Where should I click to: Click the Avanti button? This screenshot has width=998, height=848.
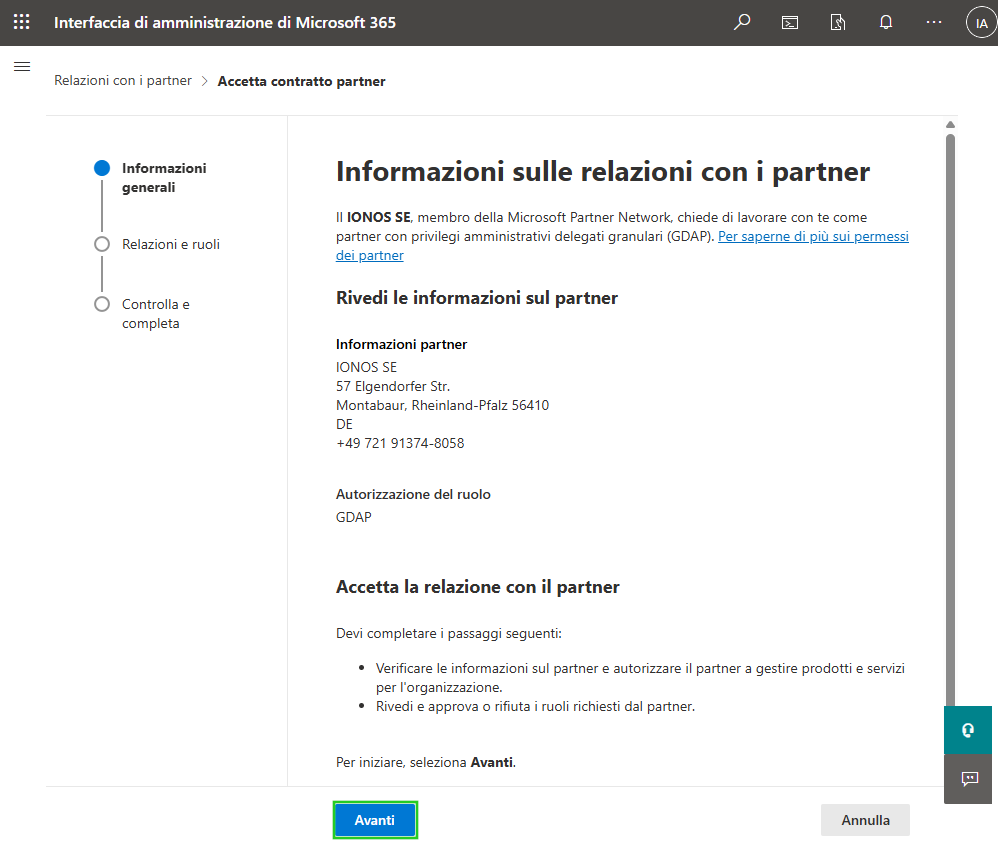pos(375,820)
